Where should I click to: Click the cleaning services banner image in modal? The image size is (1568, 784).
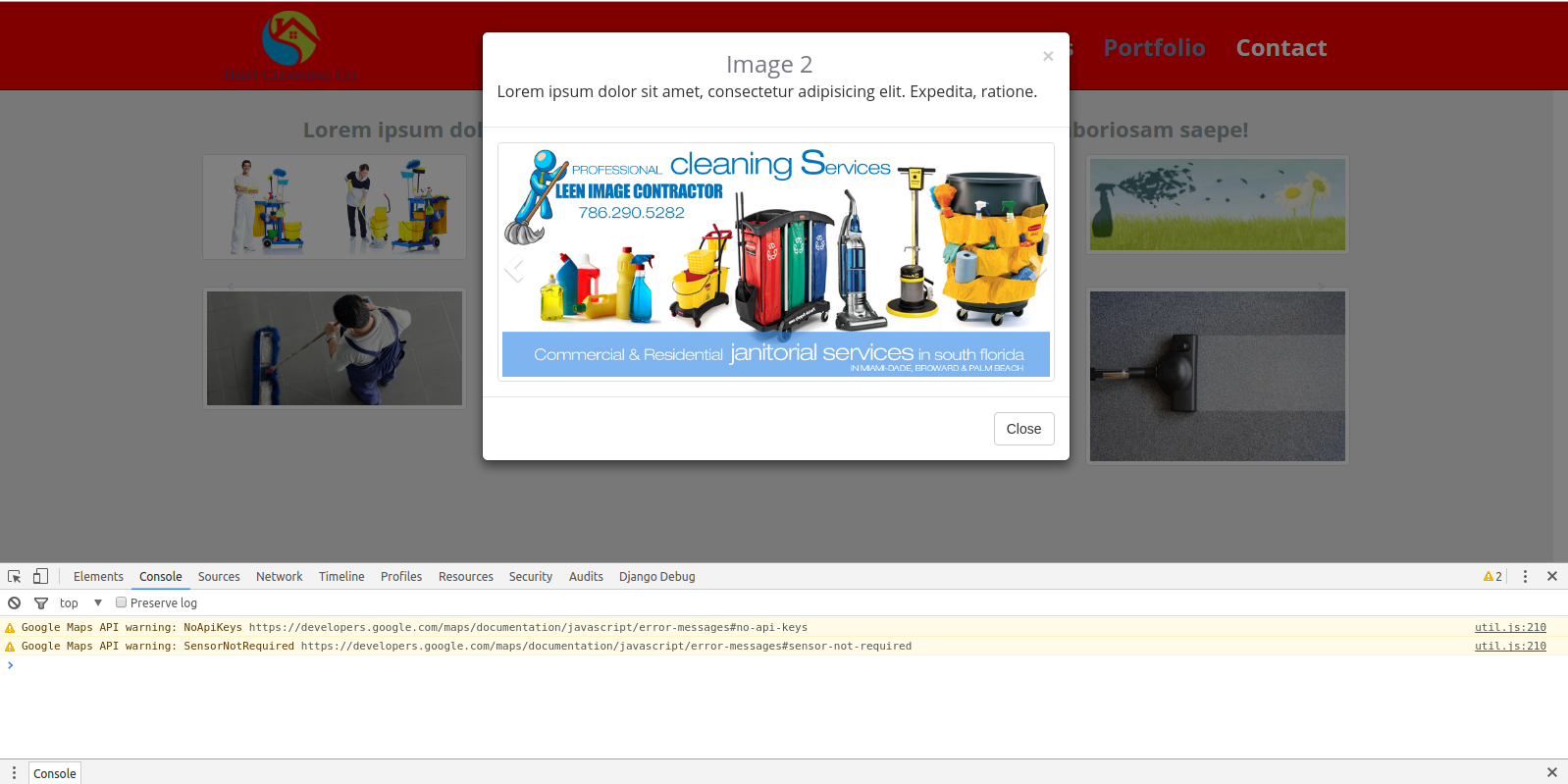[776, 261]
